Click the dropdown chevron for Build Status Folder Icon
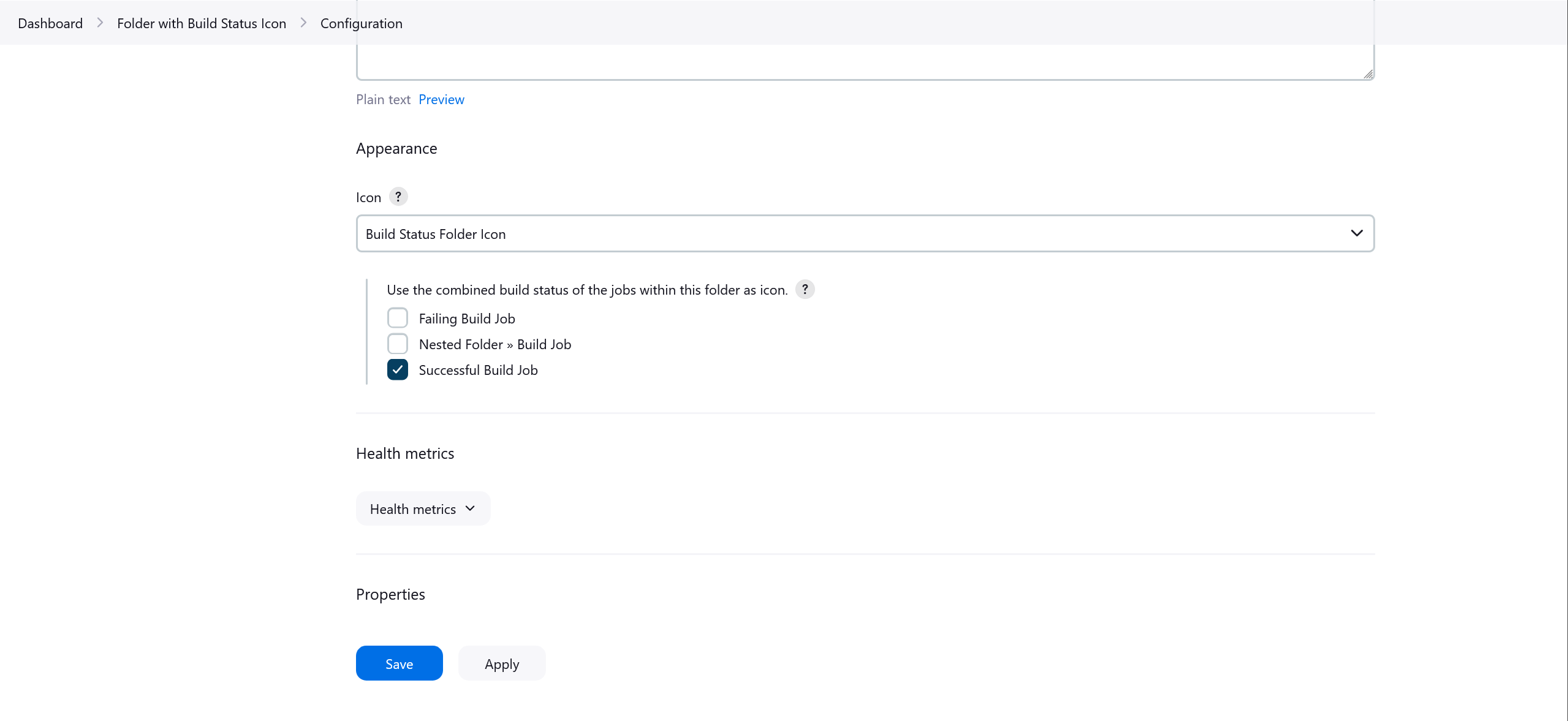The width and height of the screenshot is (1568, 721). point(1356,233)
